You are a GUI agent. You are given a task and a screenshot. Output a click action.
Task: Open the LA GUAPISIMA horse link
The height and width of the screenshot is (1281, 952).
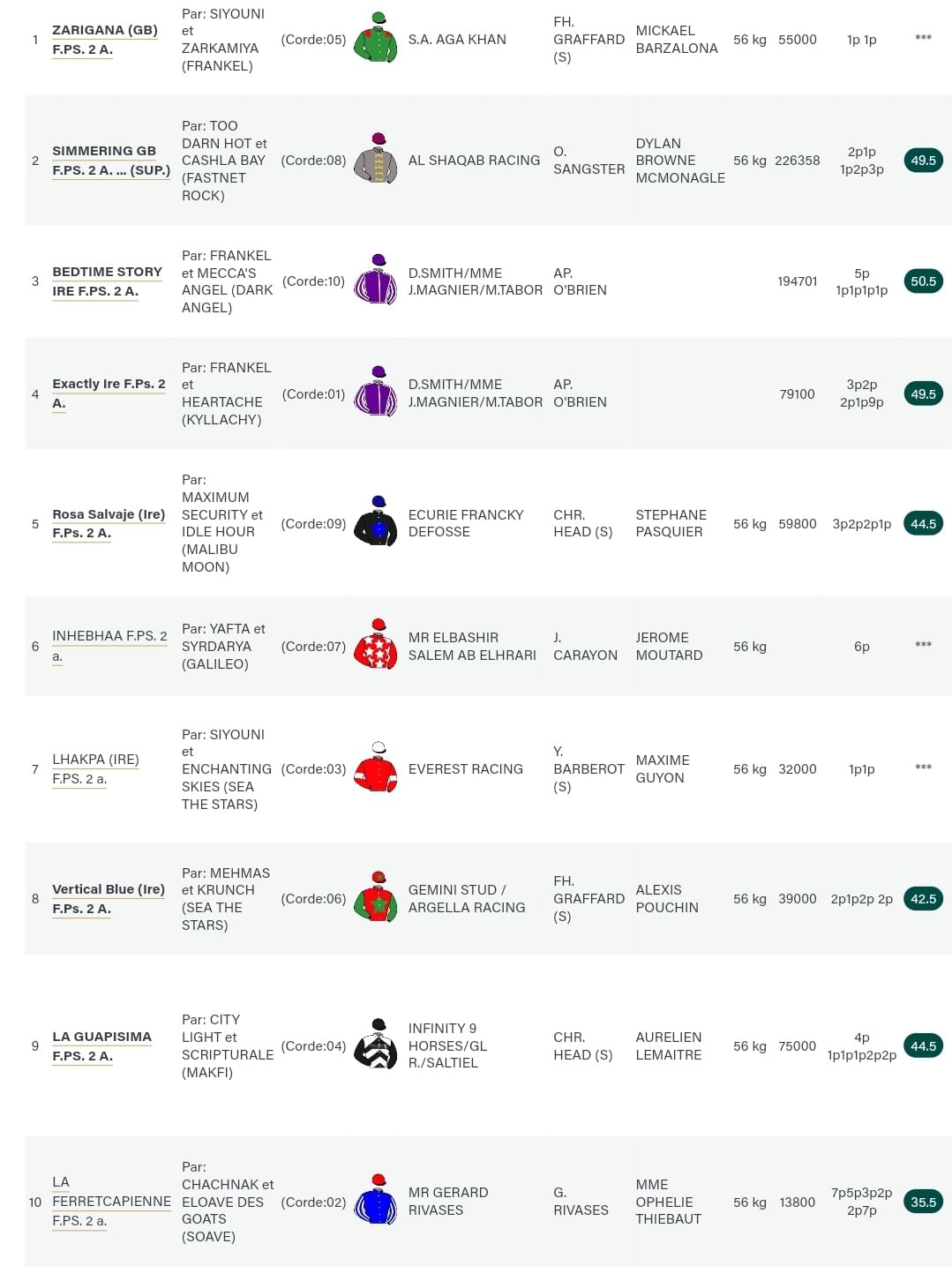tap(101, 1037)
